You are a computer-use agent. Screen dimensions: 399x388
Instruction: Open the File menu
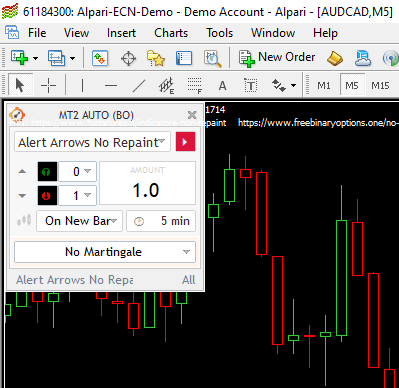click(x=37, y=33)
